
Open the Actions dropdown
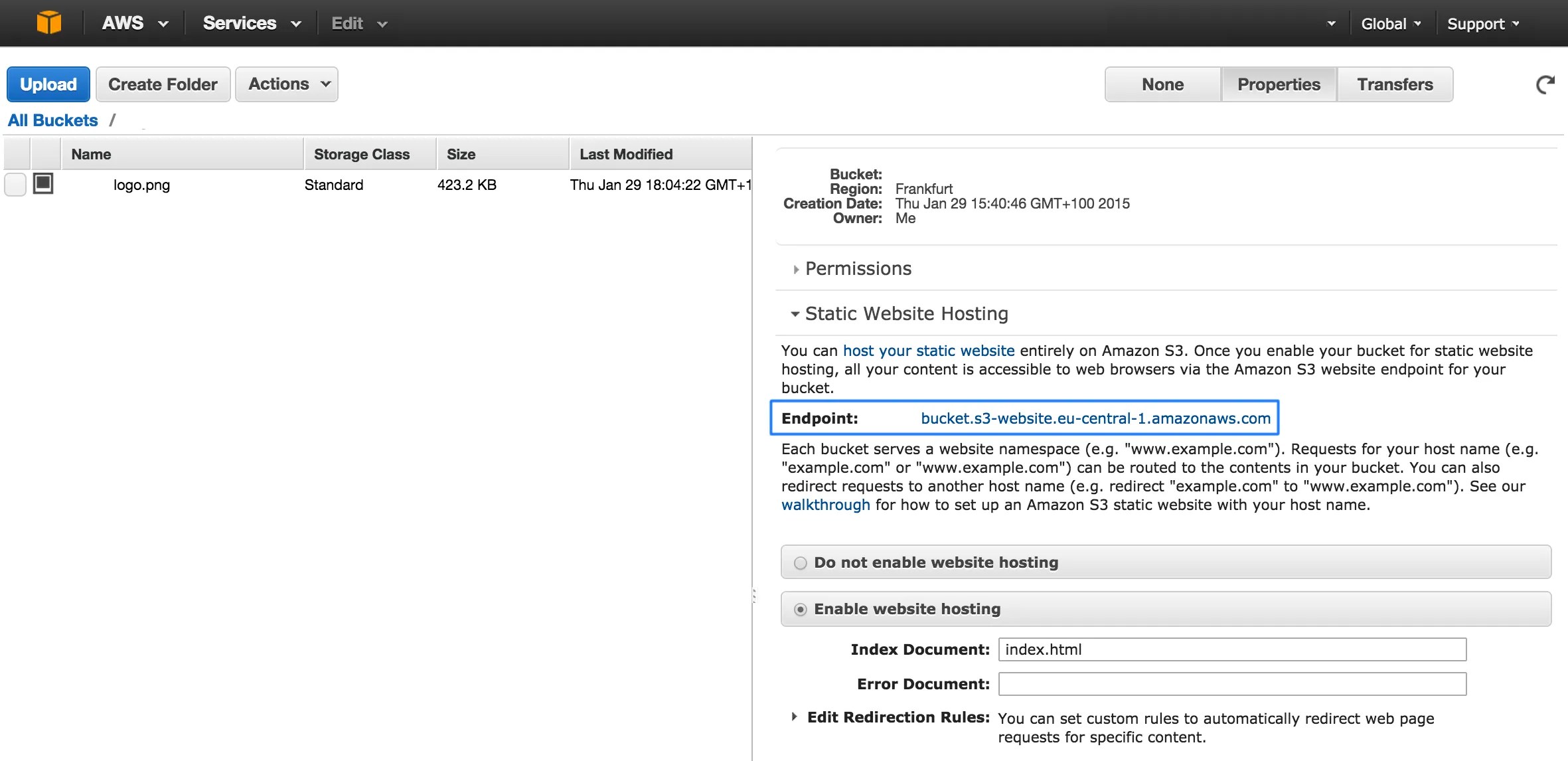(286, 84)
